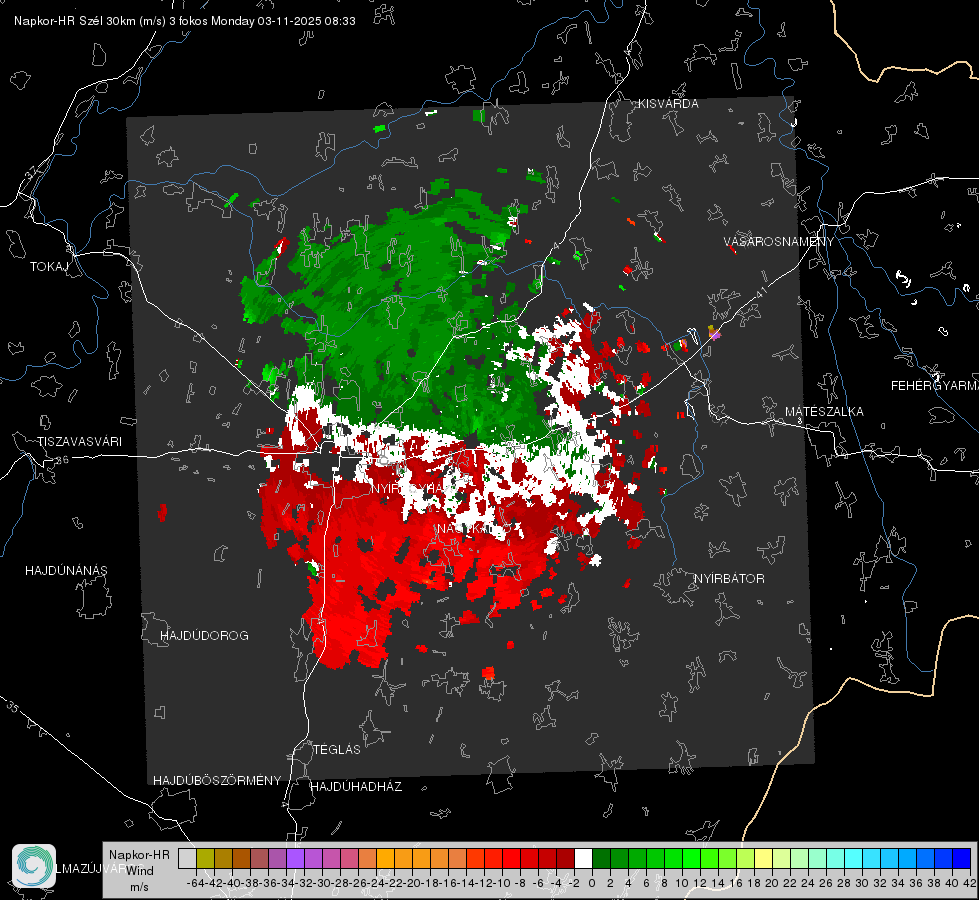The height and width of the screenshot is (900, 979).
Task: Pick the bright yellow legend swatch near 18
Action: (763, 858)
